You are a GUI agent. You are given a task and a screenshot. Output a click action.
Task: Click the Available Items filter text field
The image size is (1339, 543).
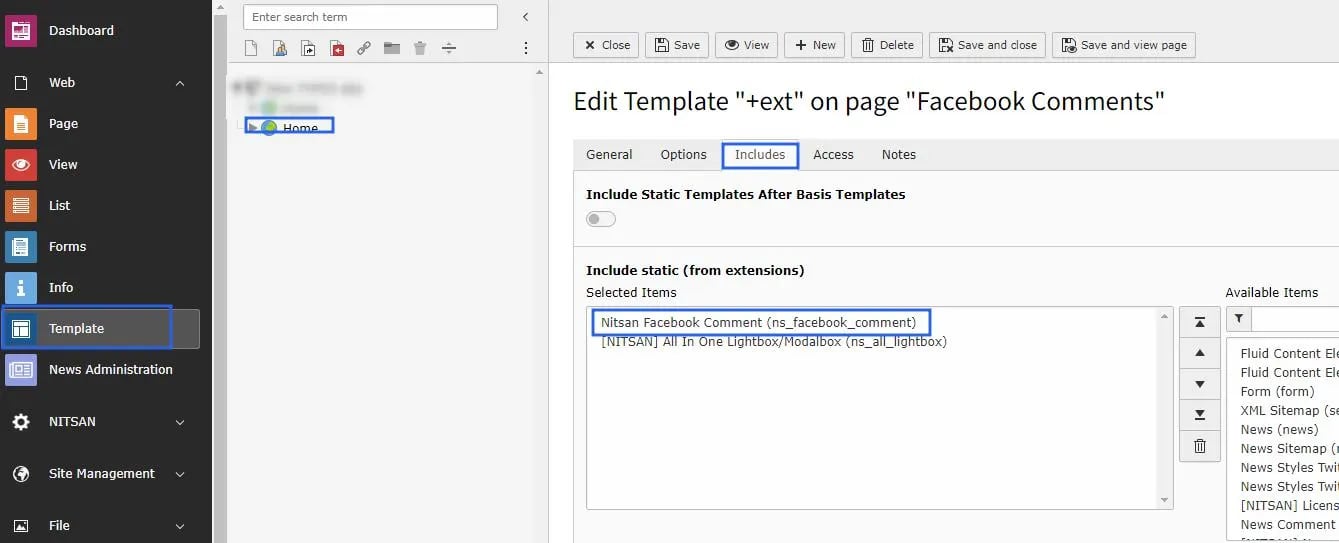pyautogui.click(x=1295, y=319)
